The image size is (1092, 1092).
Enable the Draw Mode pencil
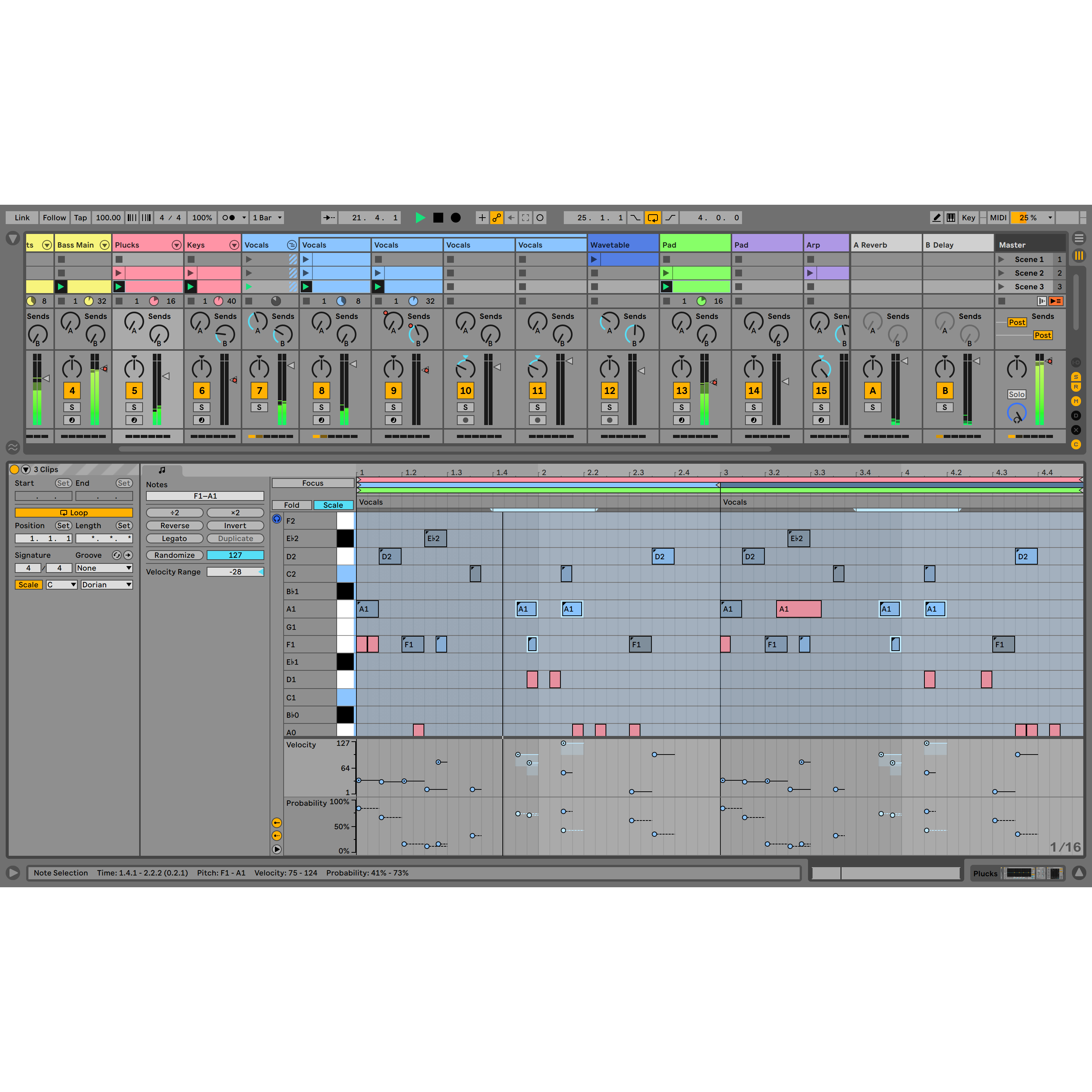click(936, 218)
